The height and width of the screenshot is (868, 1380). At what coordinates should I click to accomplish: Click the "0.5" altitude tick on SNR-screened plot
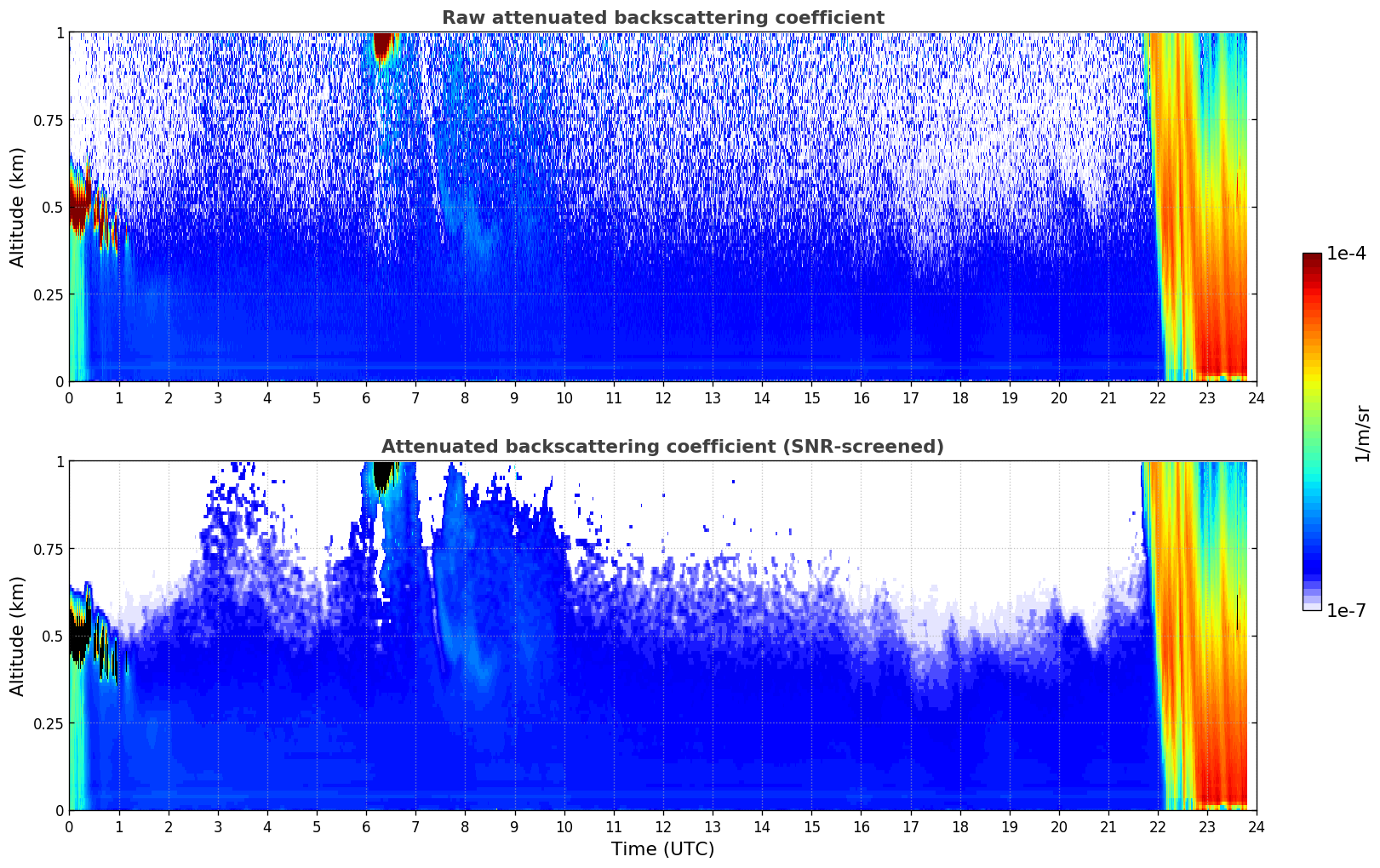point(52,637)
